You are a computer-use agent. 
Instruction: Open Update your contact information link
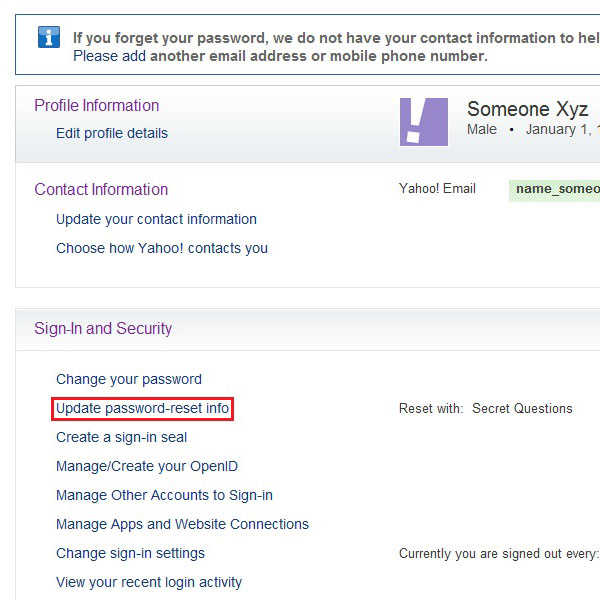pos(156,219)
